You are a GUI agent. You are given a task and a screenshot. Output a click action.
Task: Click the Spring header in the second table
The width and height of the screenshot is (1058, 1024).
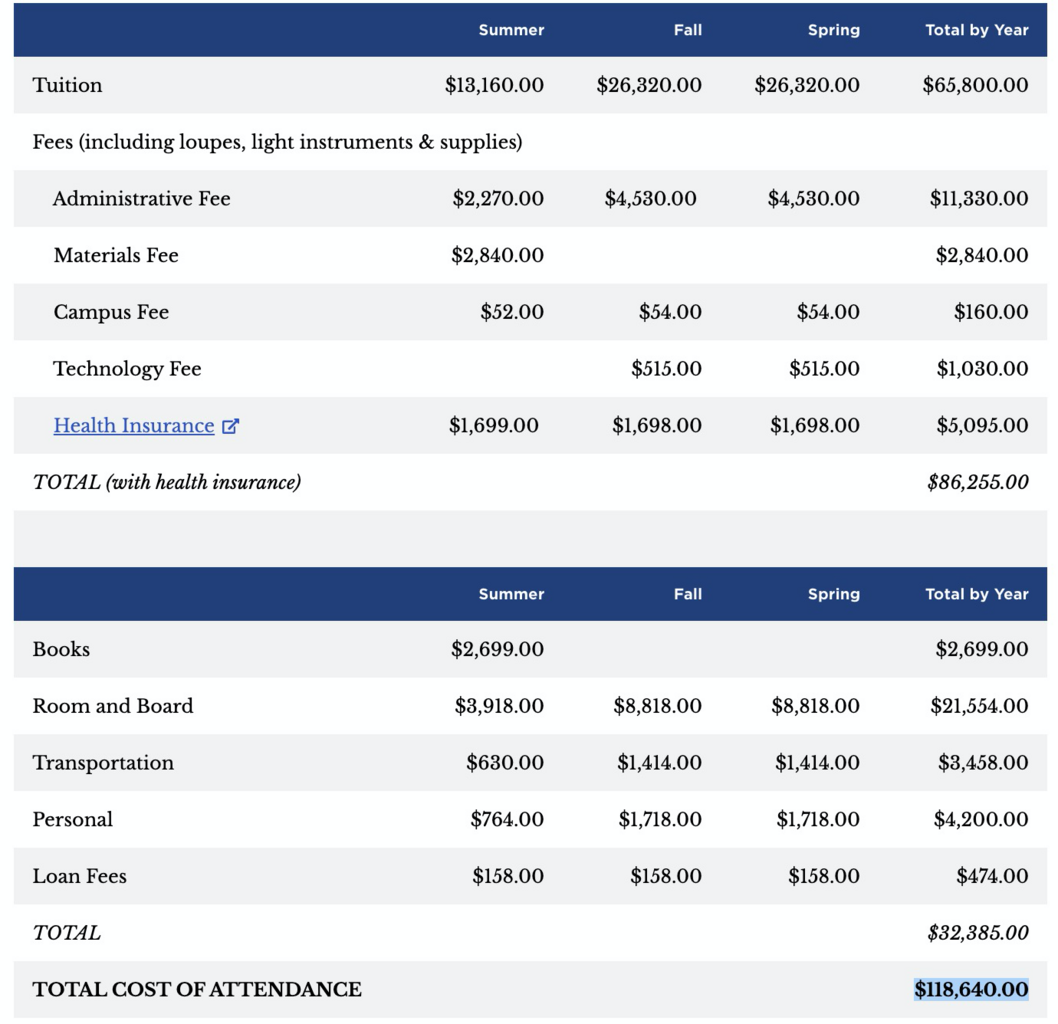click(833, 594)
